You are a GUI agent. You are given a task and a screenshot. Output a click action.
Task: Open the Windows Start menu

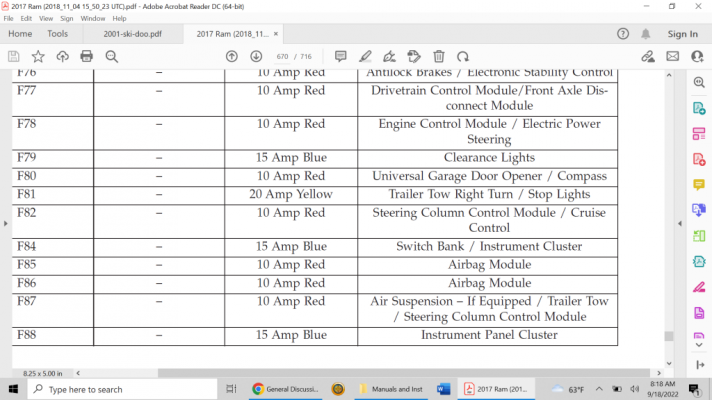click(13, 389)
